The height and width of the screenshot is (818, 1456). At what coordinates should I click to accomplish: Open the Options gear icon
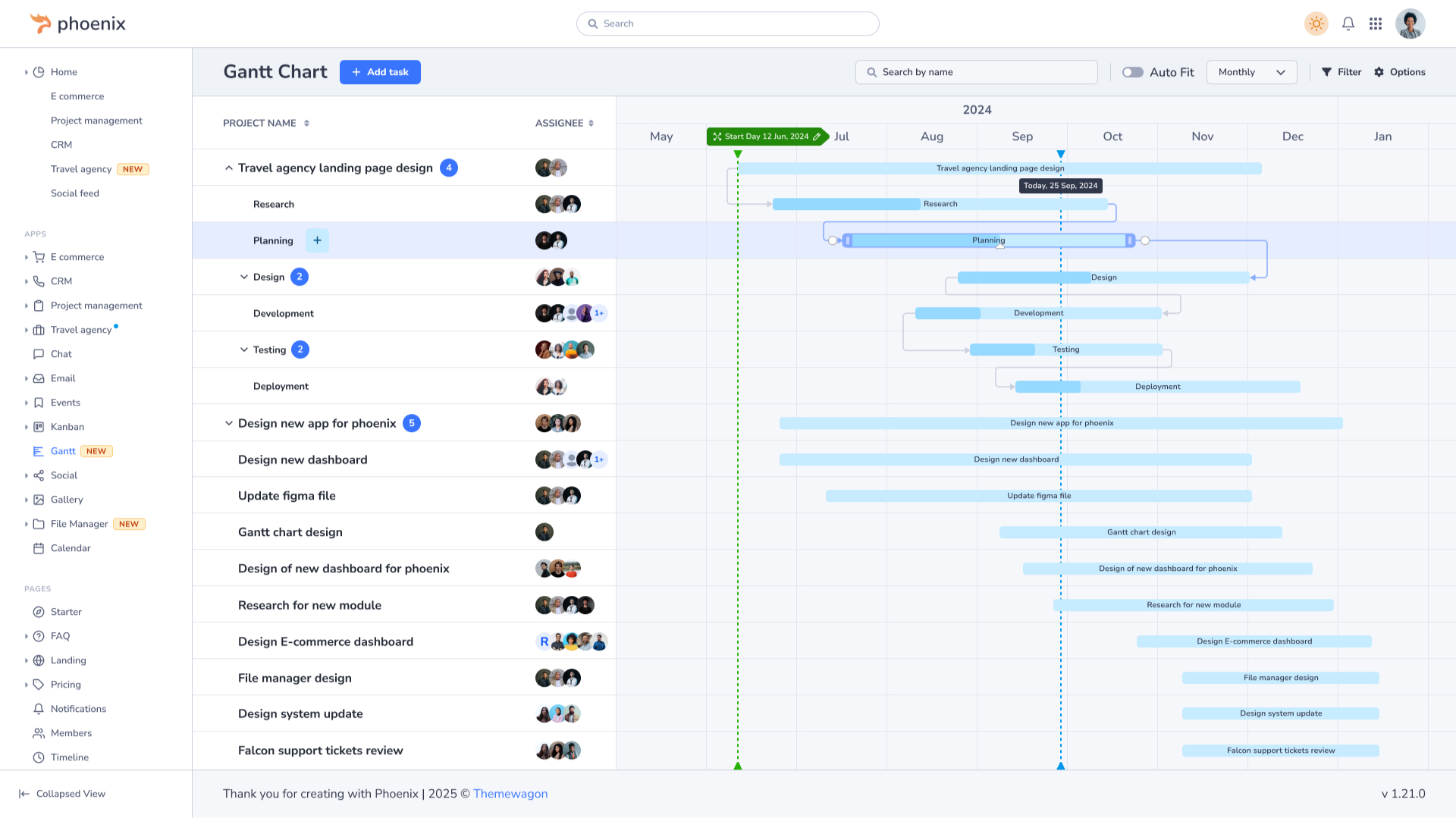[x=1379, y=72]
